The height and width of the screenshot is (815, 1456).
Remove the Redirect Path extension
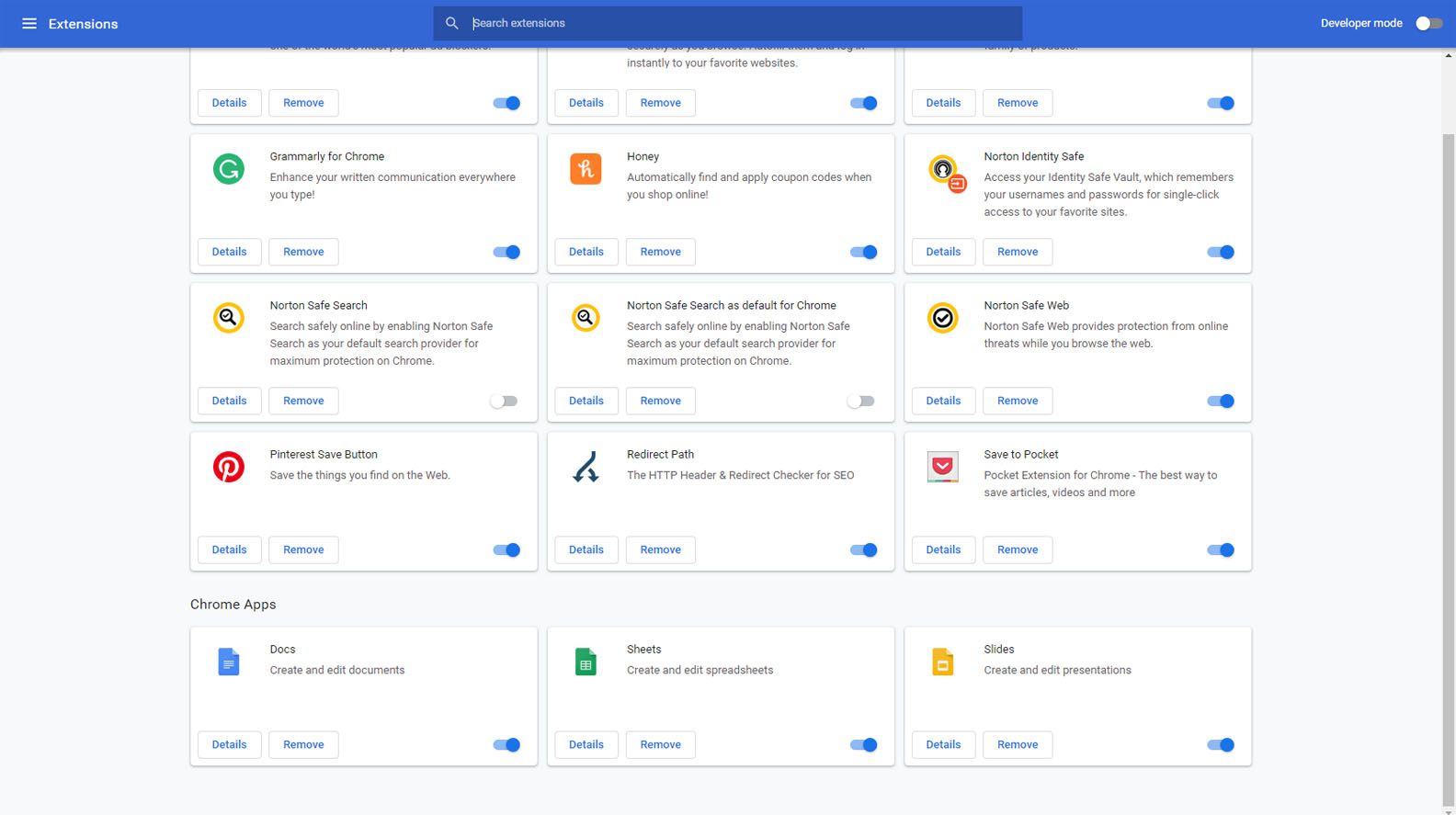(661, 549)
